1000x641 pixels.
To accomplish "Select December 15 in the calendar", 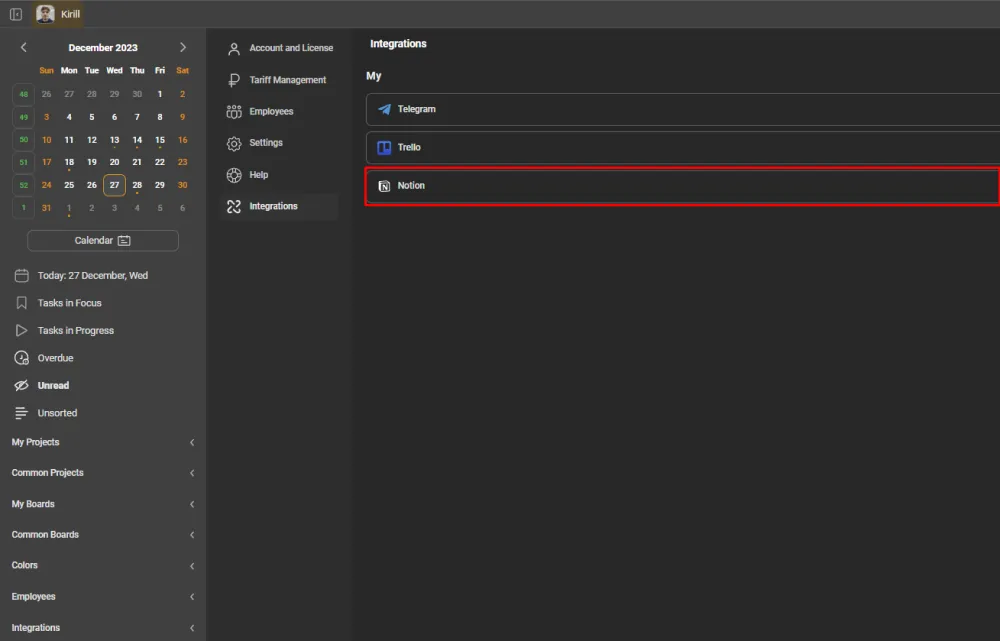I will click(160, 140).
